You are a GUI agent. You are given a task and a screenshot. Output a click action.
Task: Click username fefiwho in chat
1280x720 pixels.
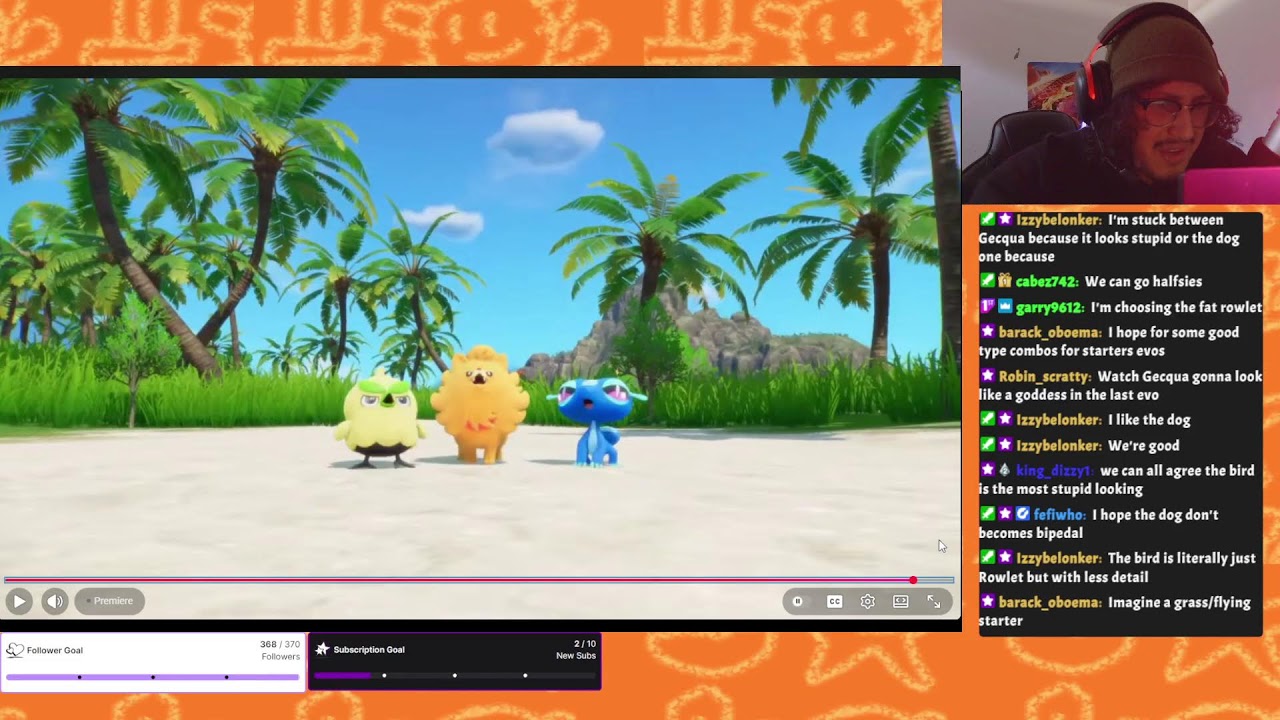point(1059,515)
